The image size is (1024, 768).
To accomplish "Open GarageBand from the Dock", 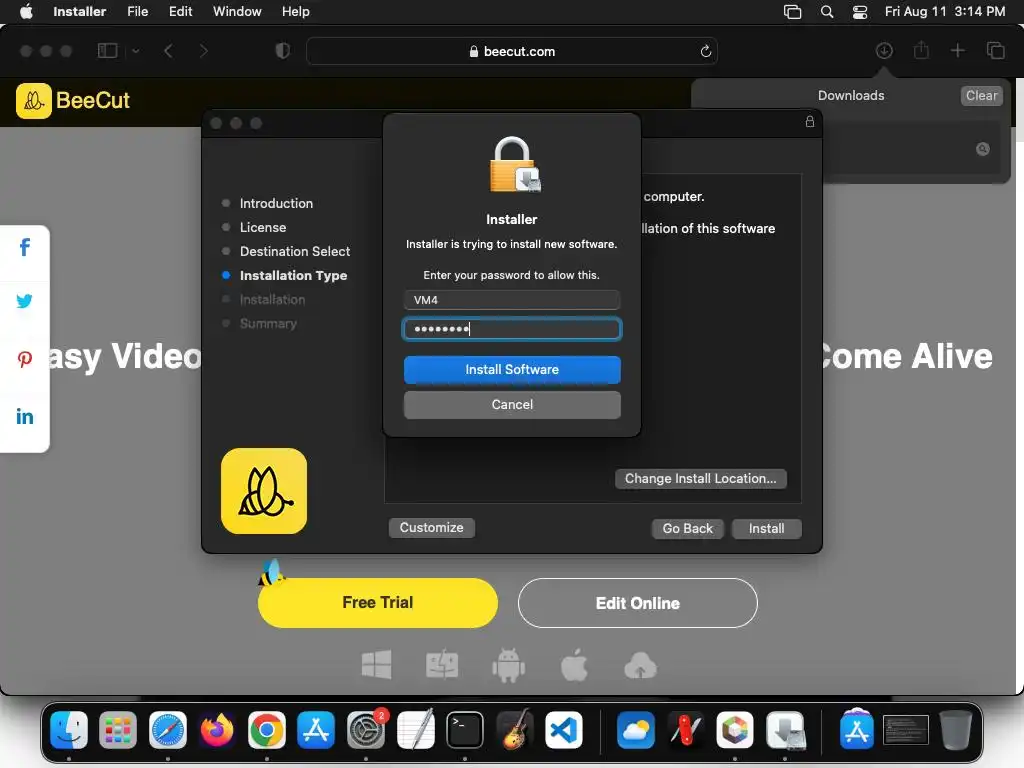I will pos(514,729).
